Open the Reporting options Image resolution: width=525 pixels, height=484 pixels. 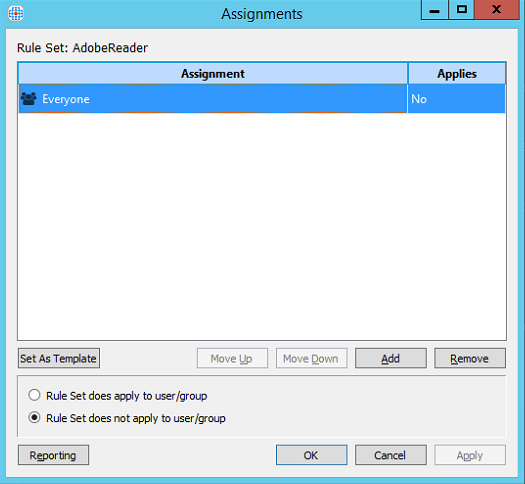pos(53,455)
